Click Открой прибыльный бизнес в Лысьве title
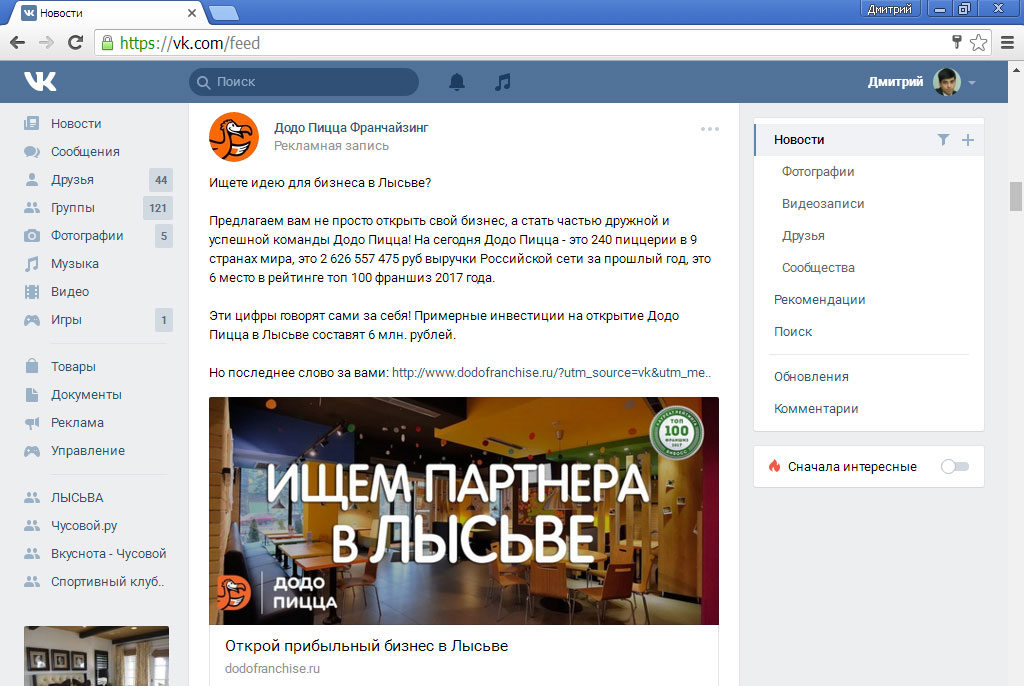1024x686 pixels. [x=366, y=645]
